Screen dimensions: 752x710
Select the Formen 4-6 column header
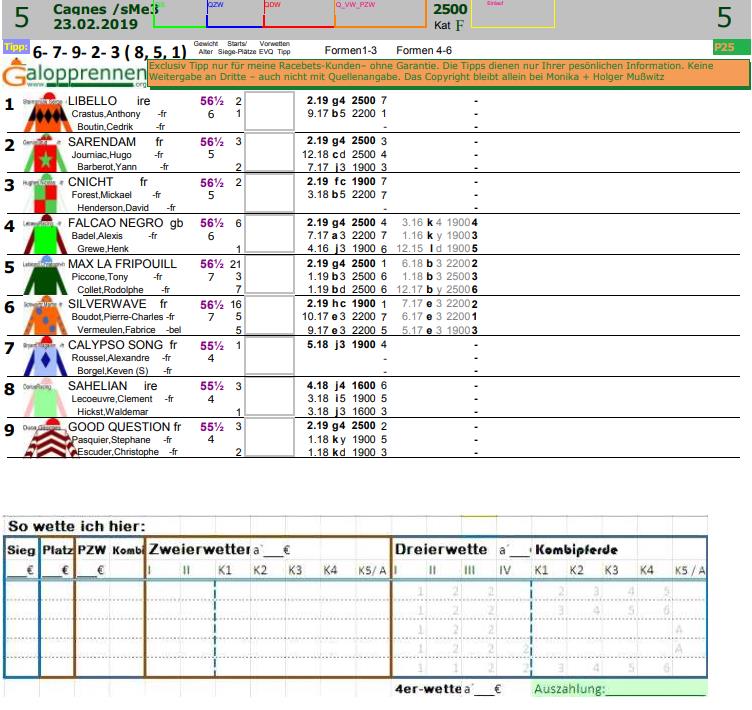[426, 50]
